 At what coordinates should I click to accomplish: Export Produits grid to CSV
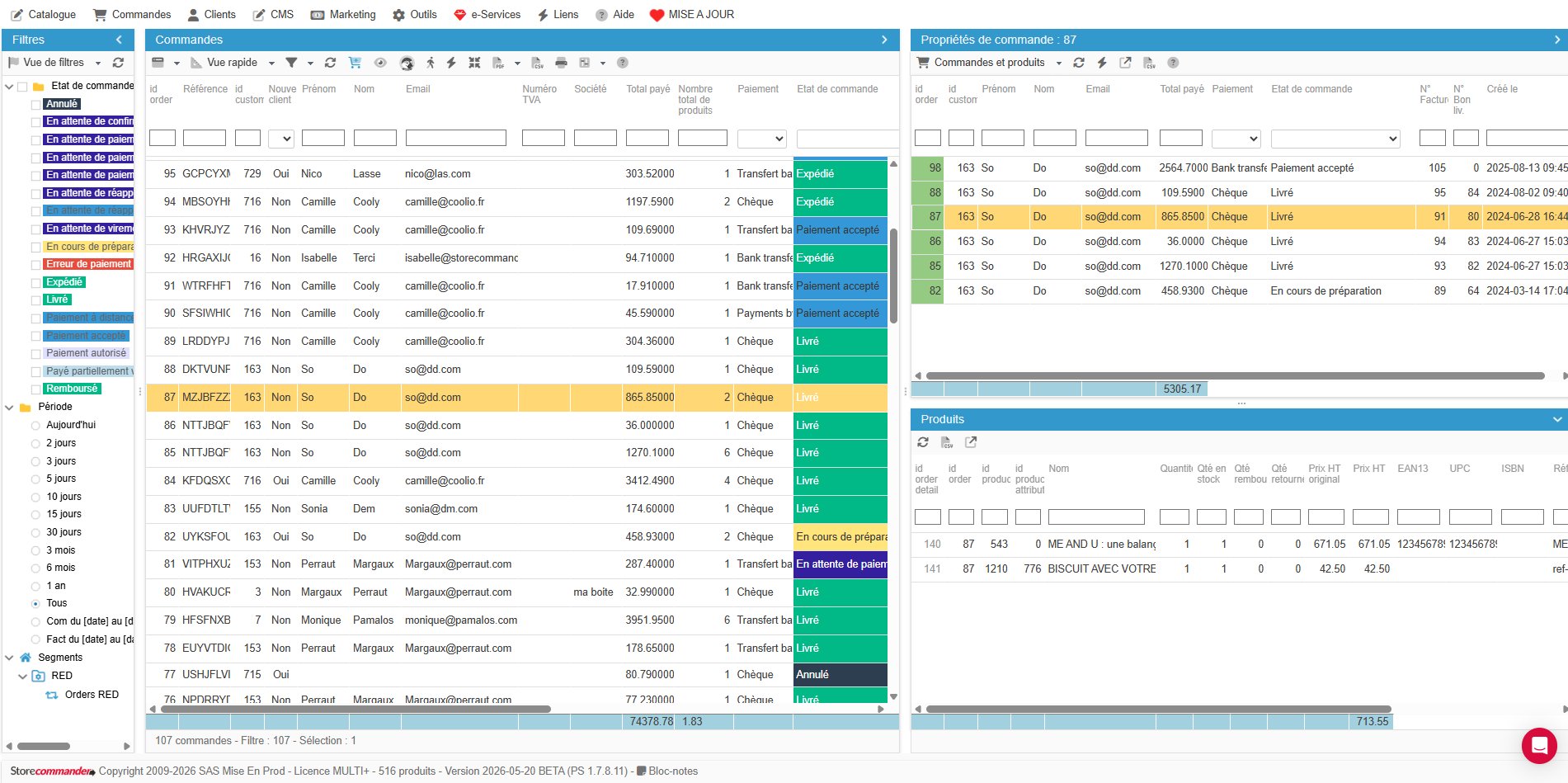click(x=947, y=442)
